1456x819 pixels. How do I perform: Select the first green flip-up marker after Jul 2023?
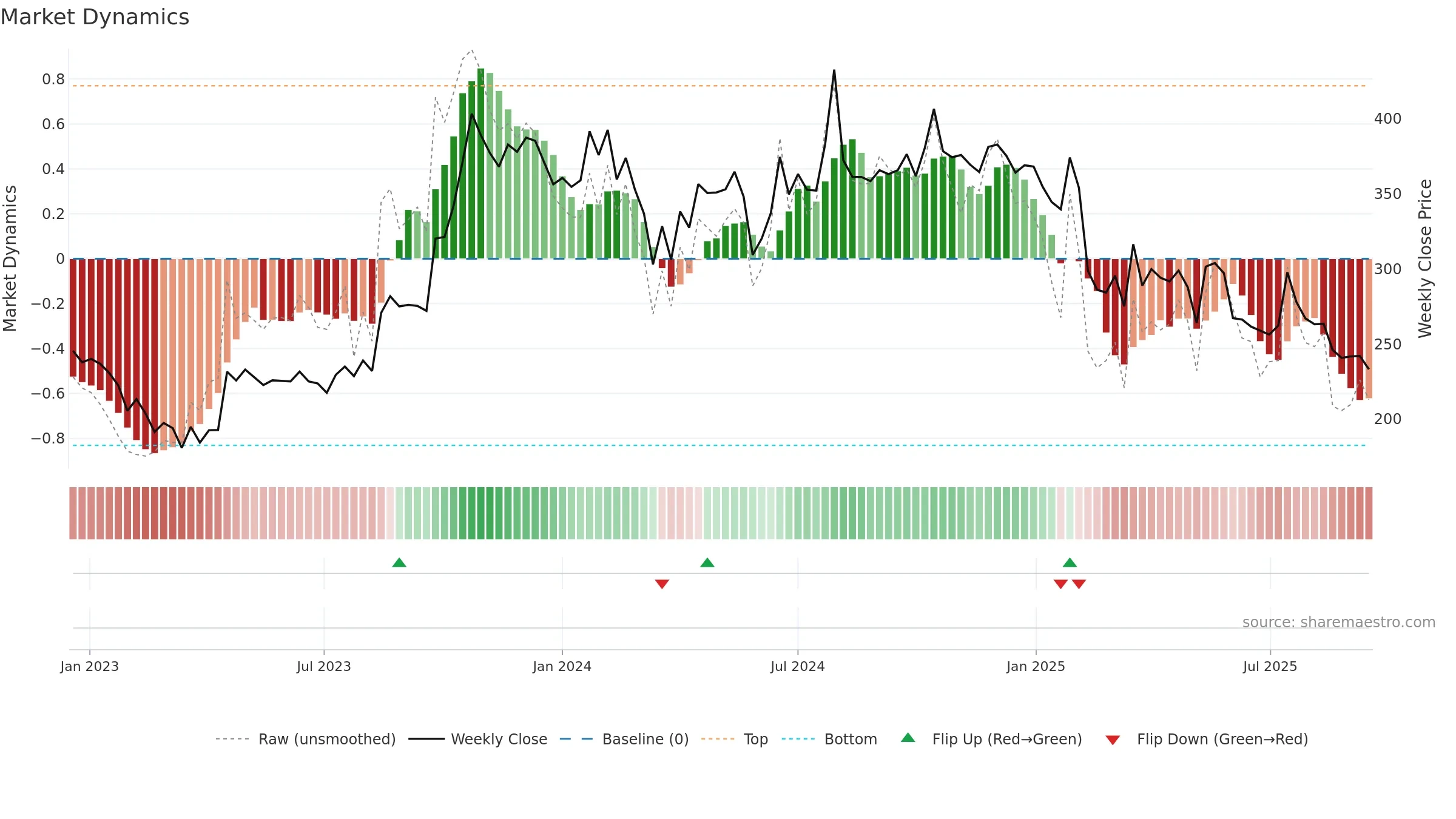click(399, 562)
